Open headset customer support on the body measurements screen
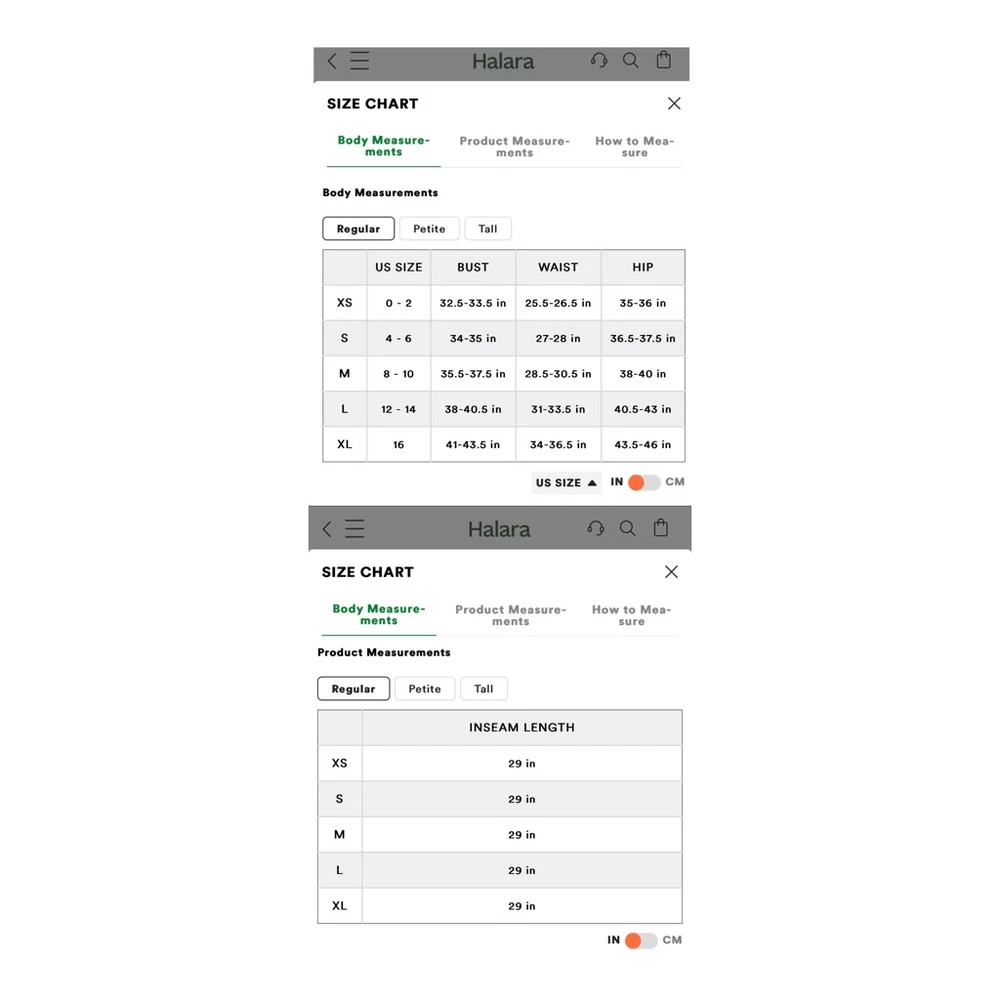This screenshot has height=1000, width=1000. [x=599, y=61]
